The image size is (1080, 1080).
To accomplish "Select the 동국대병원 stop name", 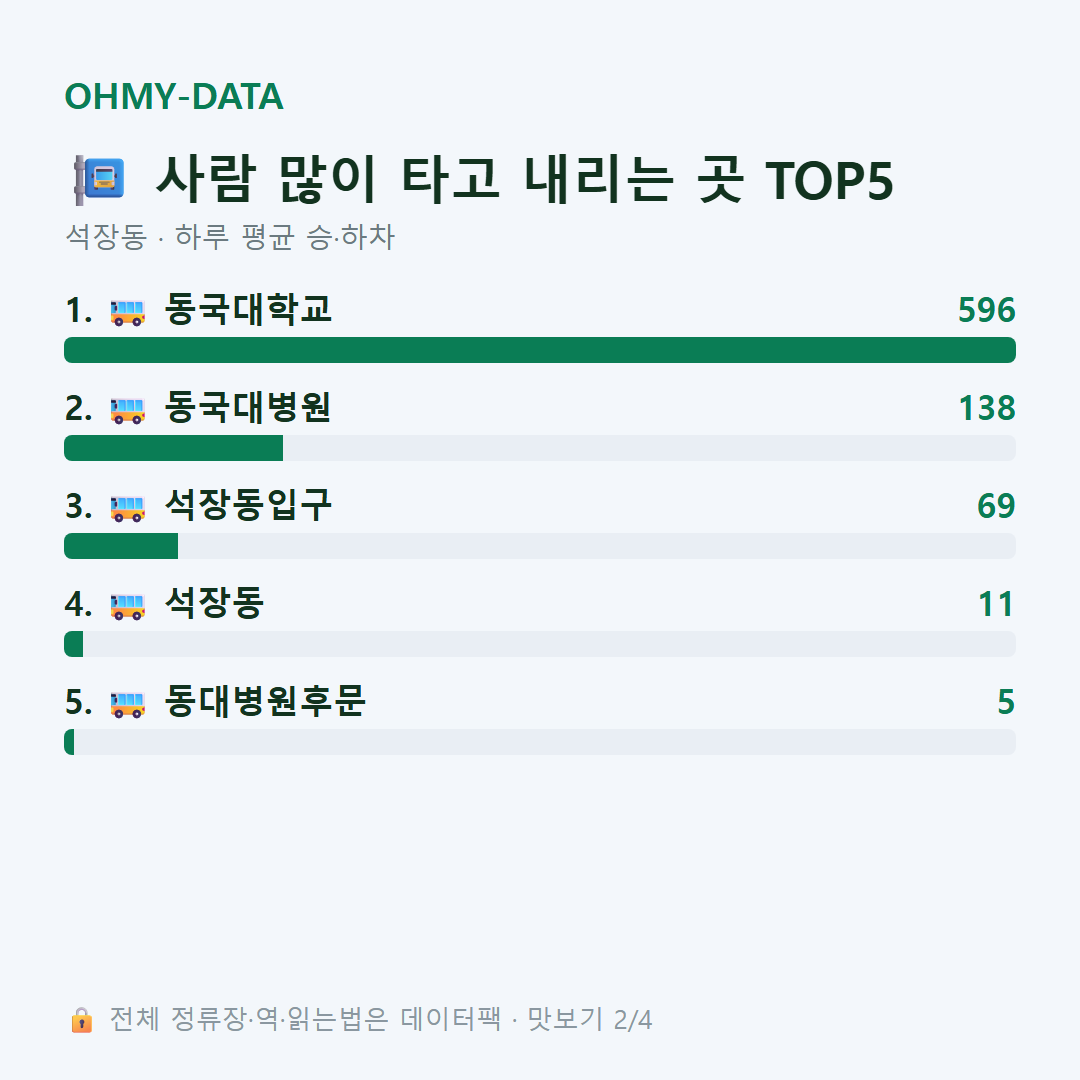I will pos(249,407).
